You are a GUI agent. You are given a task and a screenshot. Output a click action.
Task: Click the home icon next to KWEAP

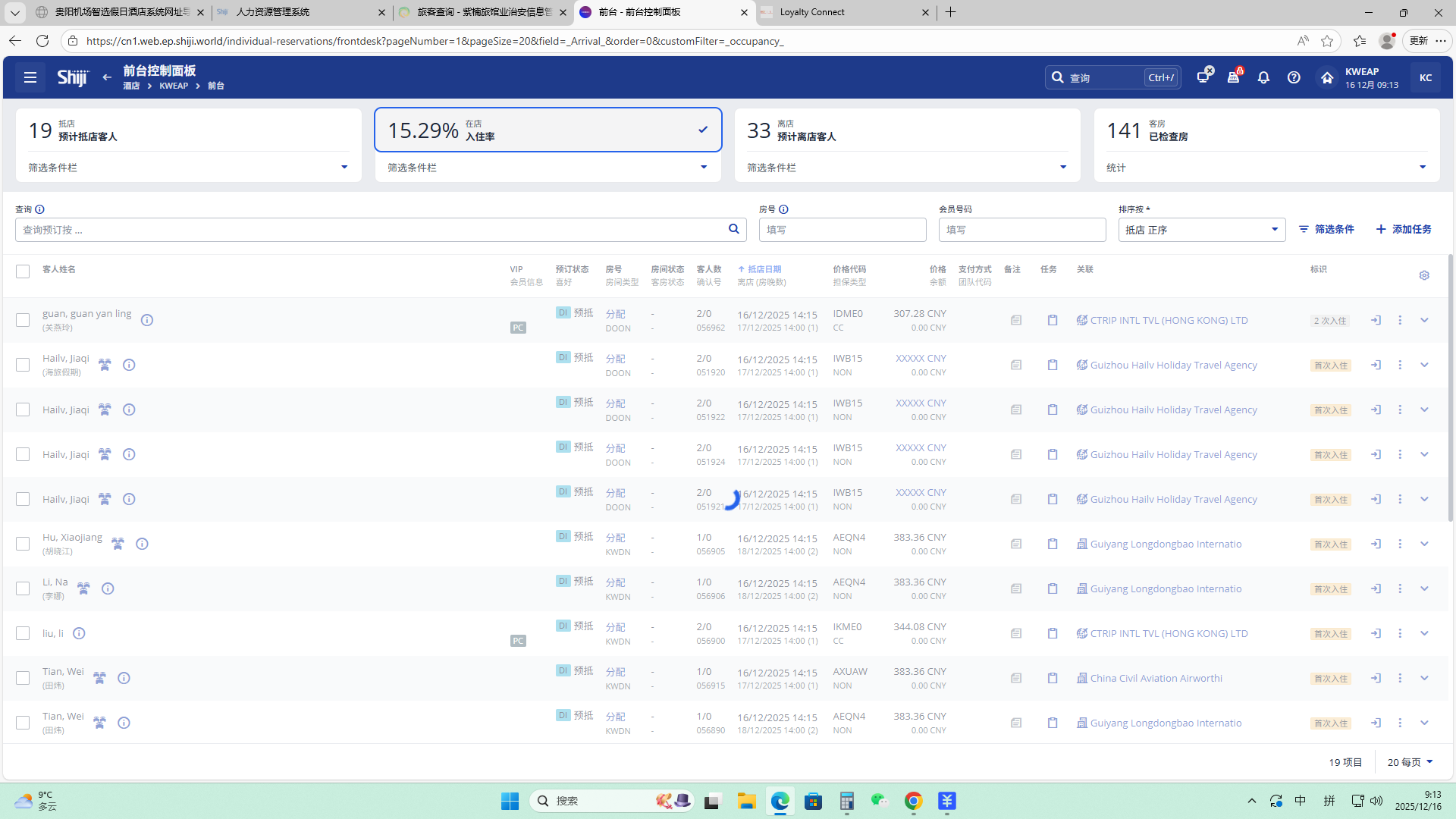pyautogui.click(x=1326, y=77)
